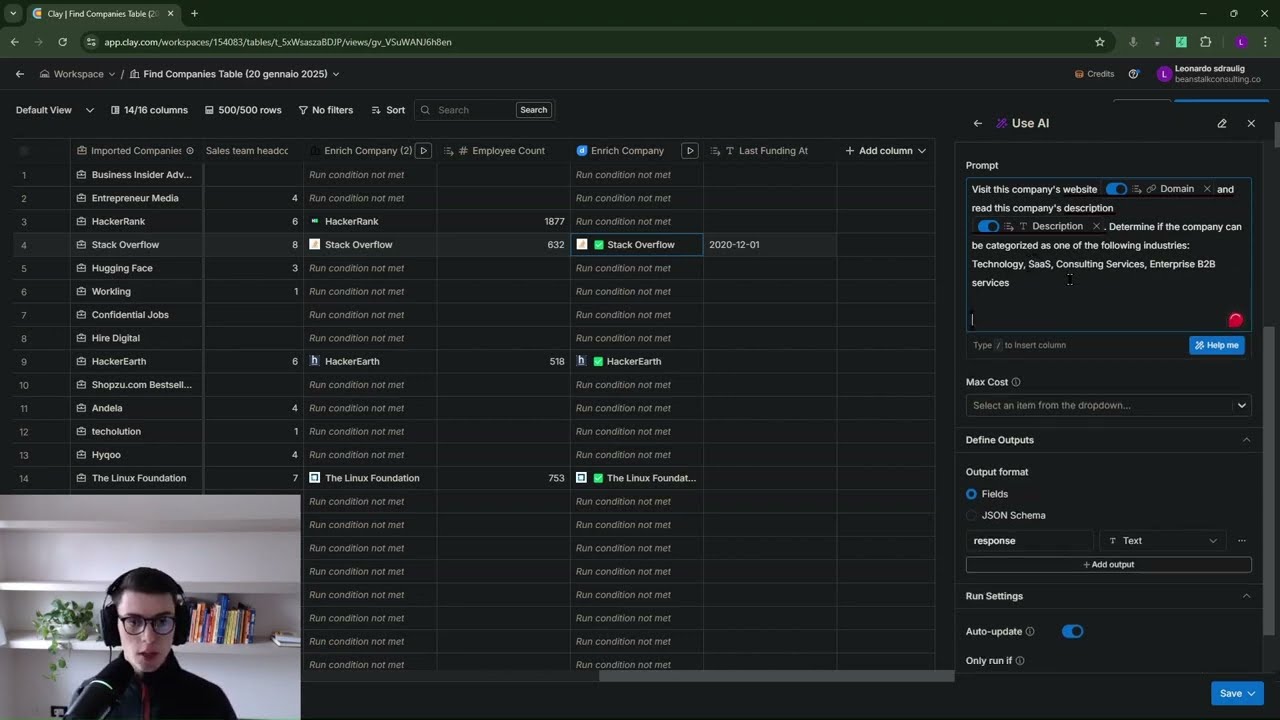Reload the page
The height and width of the screenshot is (720, 1280).
pyautogui.click(x=62, y=42)
